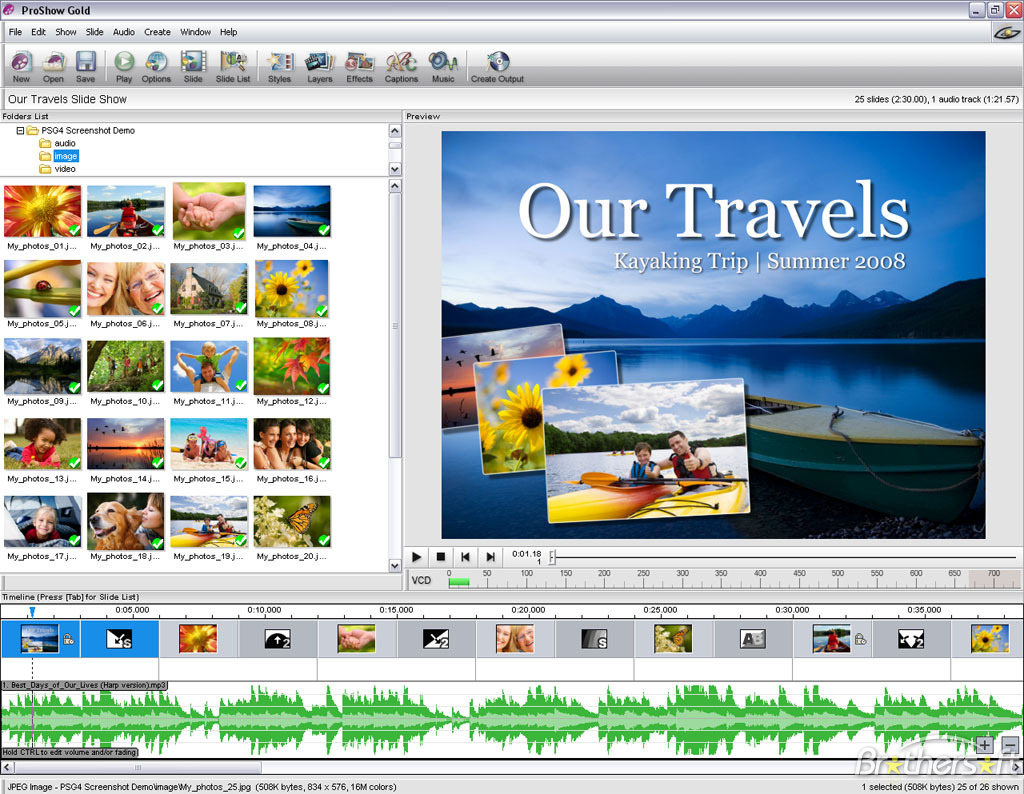Select the red flower slide in timeline
The height and width of the screenshot is (794, 1024).
(198, 639)
